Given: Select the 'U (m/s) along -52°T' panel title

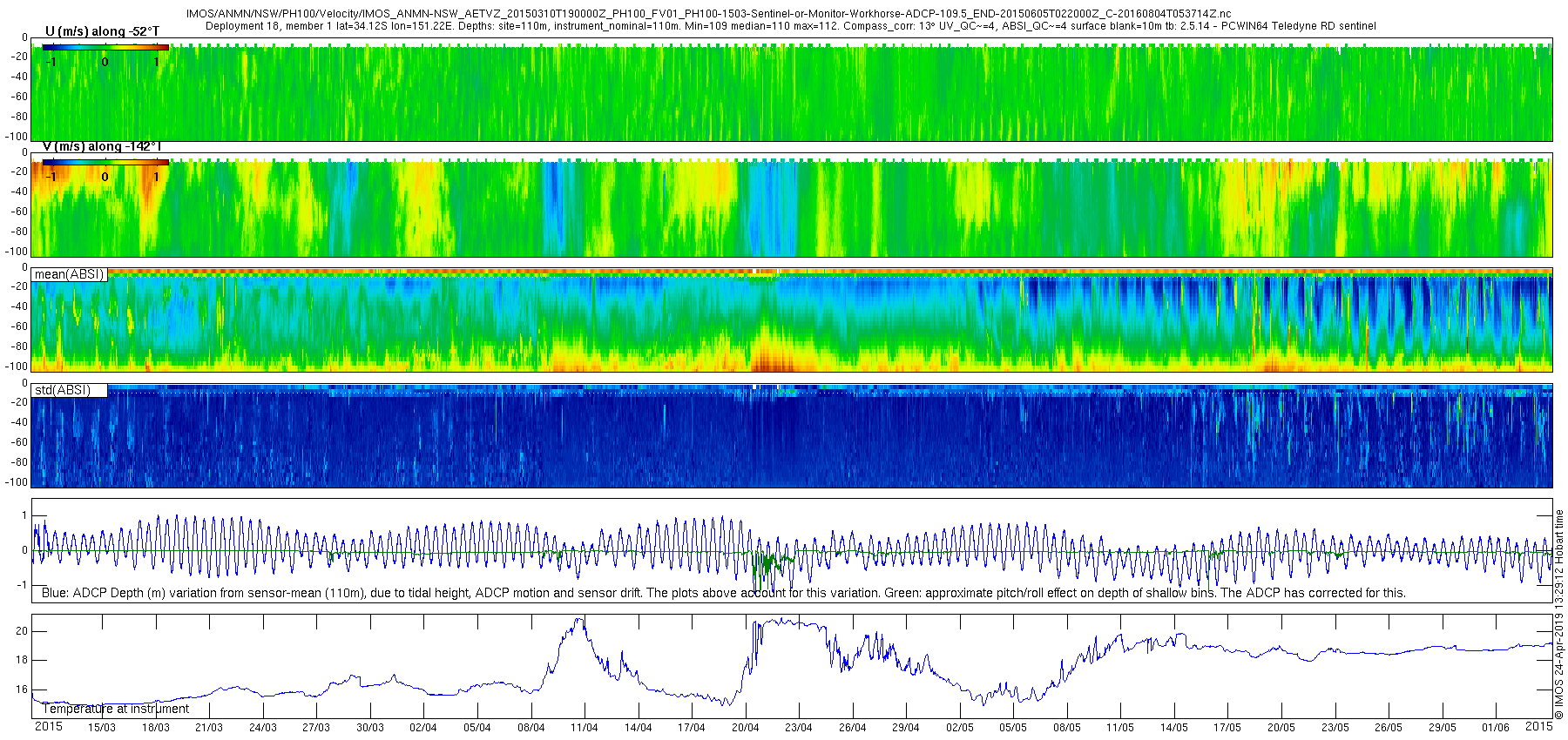Looking at the screenshot, I should (102, 31).
